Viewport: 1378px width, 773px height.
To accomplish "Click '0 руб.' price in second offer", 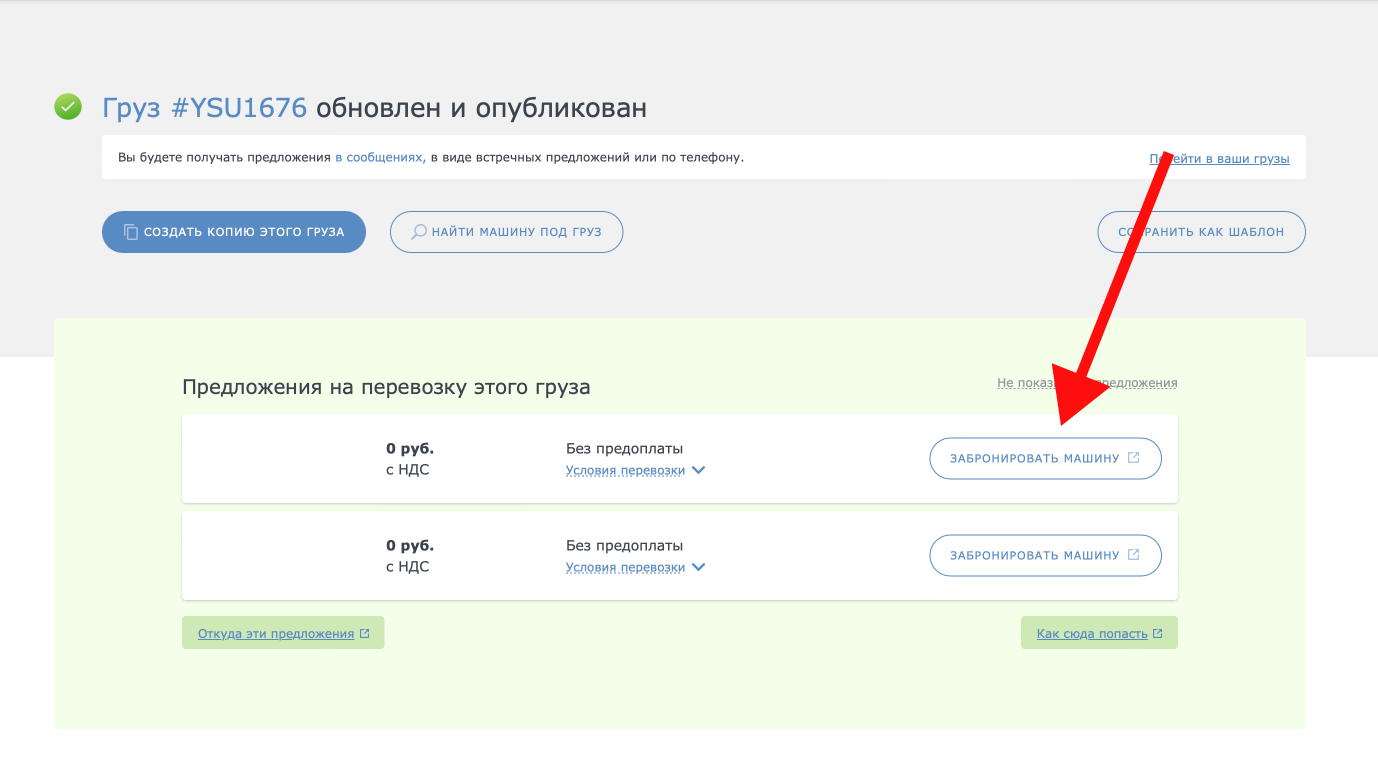I will [410, 546].
